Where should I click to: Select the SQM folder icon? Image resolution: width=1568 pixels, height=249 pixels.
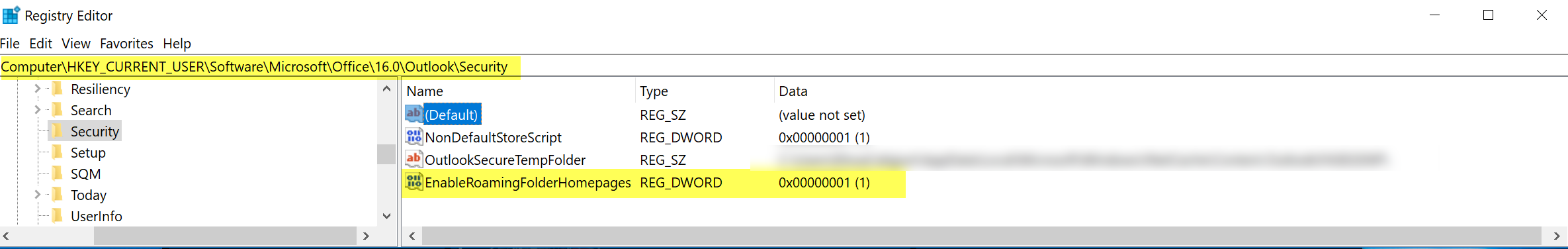(x=58, y=174)
